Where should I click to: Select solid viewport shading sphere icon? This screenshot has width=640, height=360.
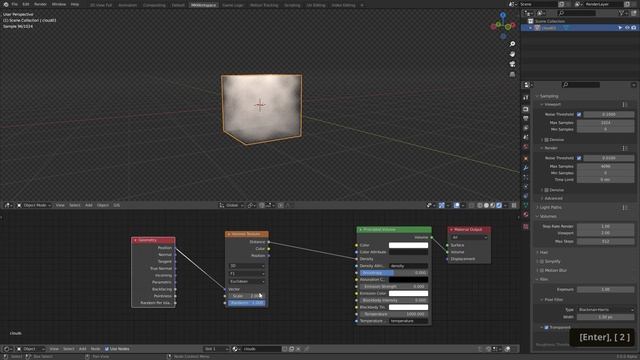[486, 205]
